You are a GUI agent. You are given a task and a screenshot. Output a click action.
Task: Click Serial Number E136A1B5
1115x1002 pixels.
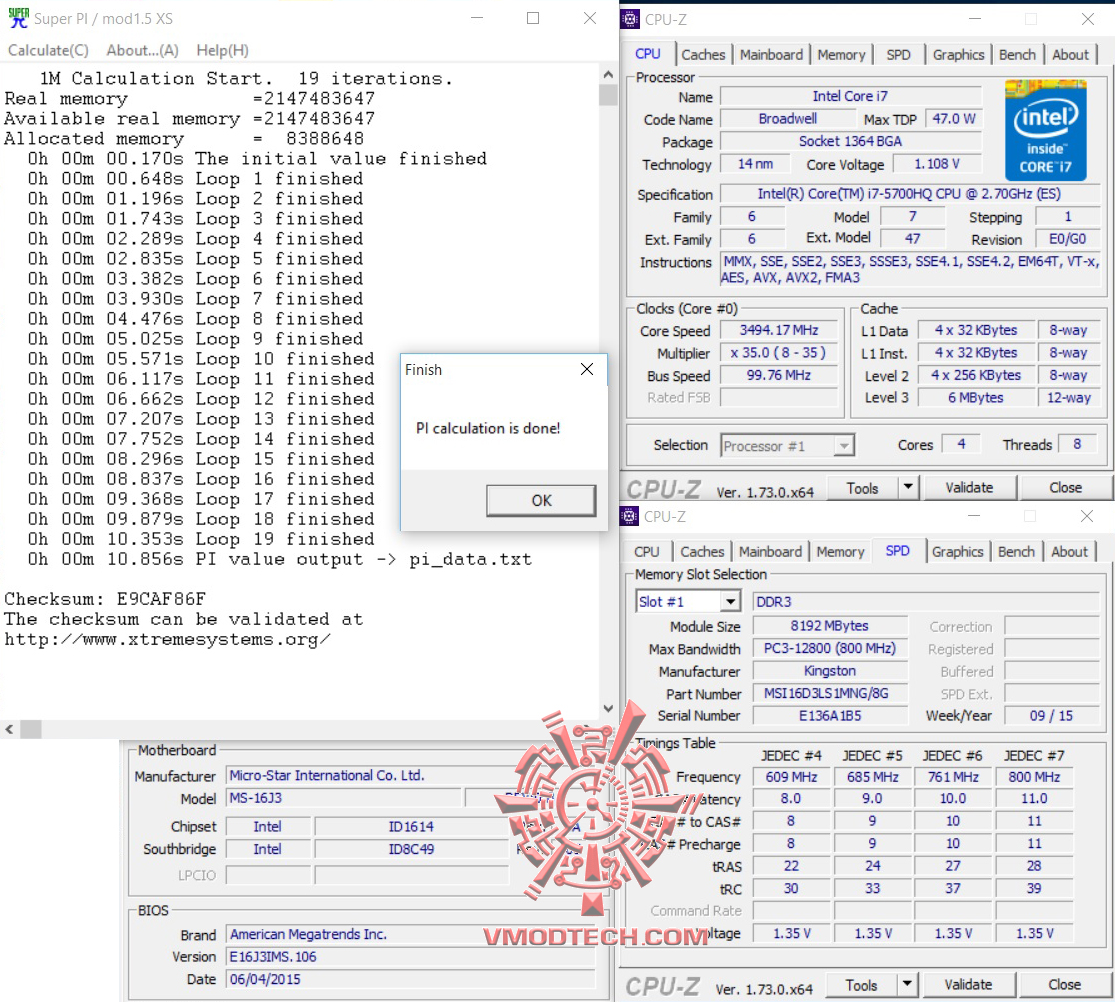tap(830, 716)
